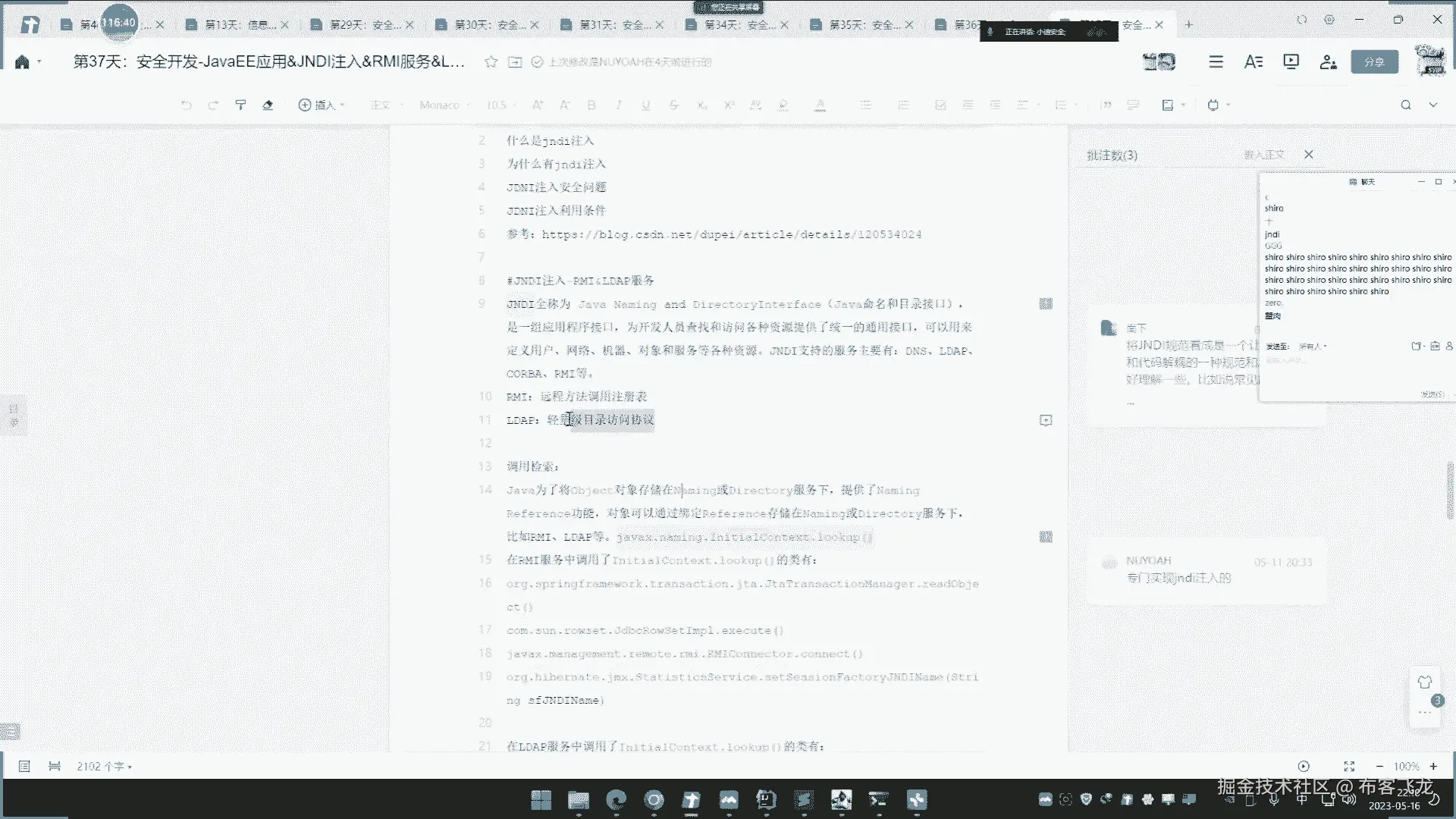Click the eraser clear-format icon

[x=268, y=105]
